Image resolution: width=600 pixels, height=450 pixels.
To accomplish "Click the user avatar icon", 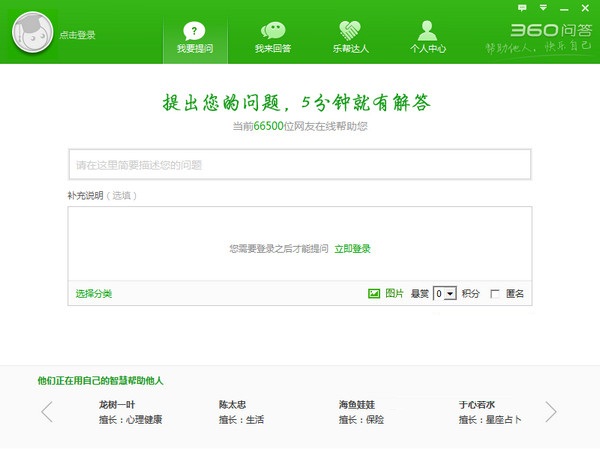I will (x=33, y=32).
